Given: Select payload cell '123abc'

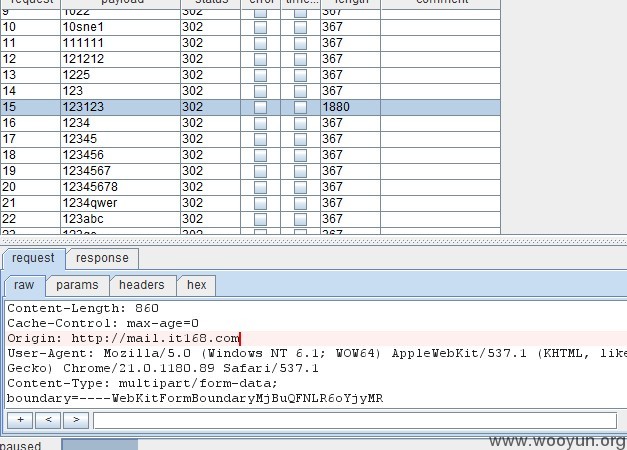Looking at the screenshot, I should 120,219.
